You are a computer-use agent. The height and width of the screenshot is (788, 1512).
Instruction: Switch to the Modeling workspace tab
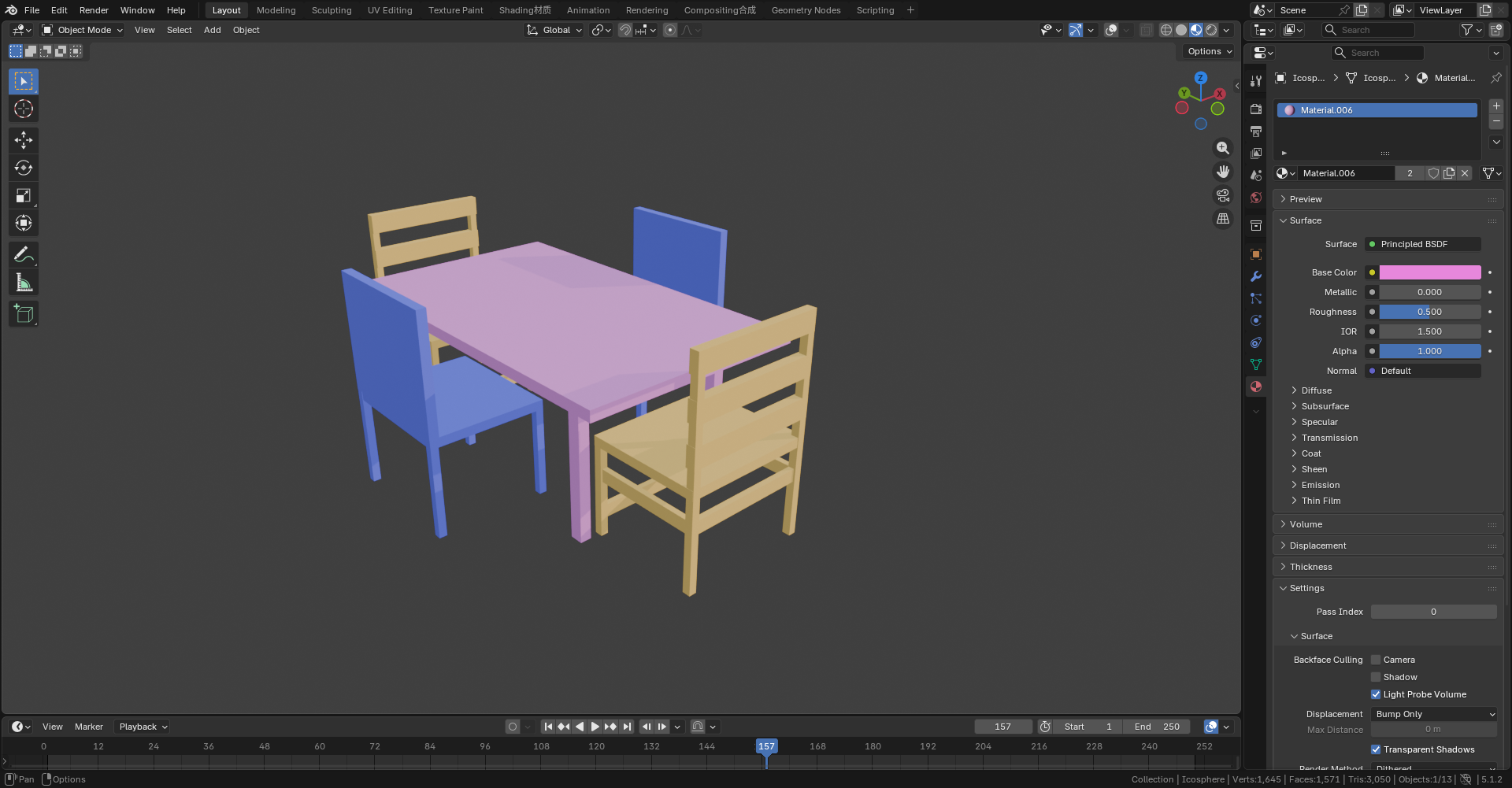pyautogui.click(x=276, y=10)
